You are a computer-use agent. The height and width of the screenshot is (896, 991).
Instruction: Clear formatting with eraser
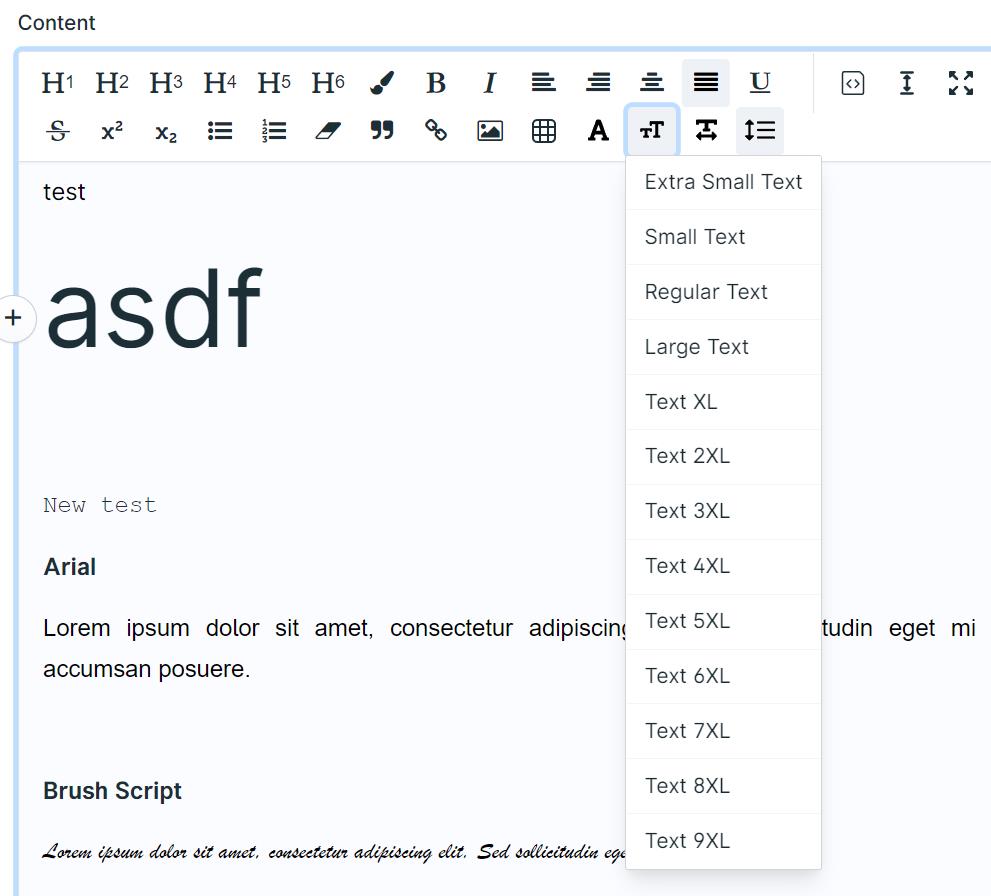tap(327, 131)
